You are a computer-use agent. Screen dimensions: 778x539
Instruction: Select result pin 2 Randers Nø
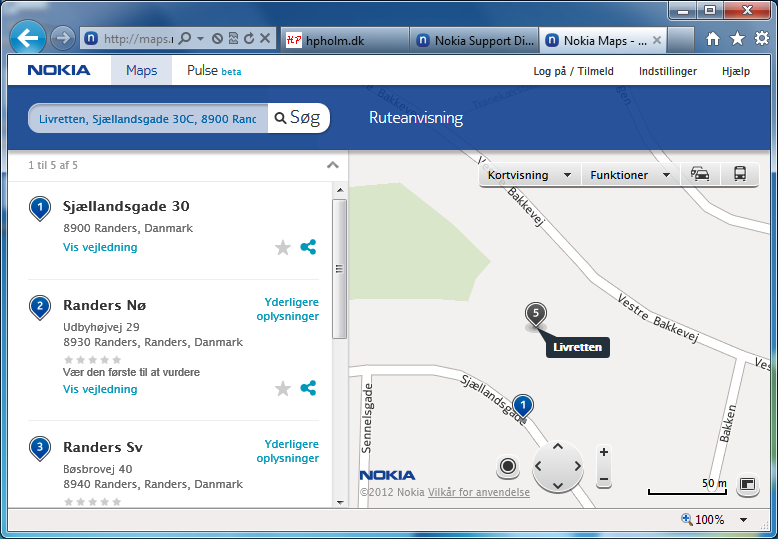tap(40, 307)
